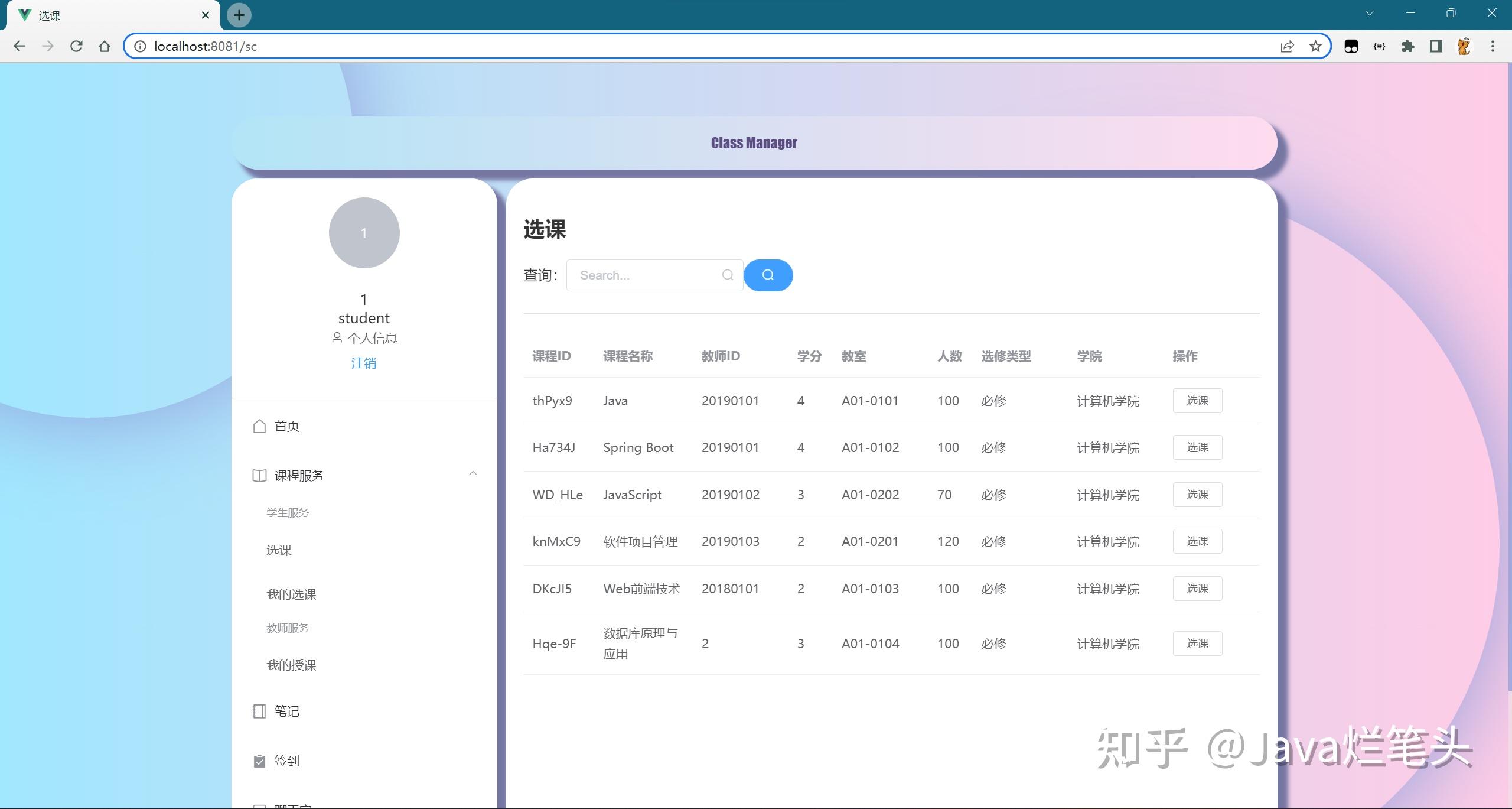Screen dimensions: 1512x809
Task: Click 选课 button for the JavaScript course
Action: [x=1197, y=495]
